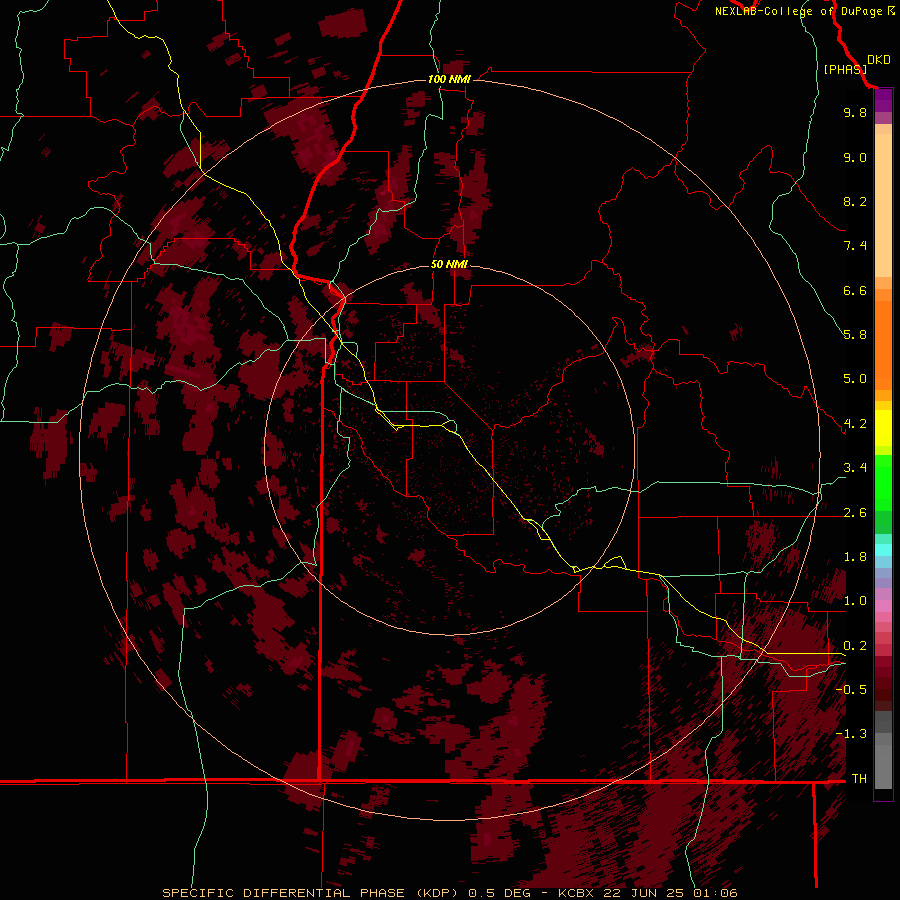900x900 pixels.
Task: Click the 5.0 value on the color scale
Action: (855, 379)
